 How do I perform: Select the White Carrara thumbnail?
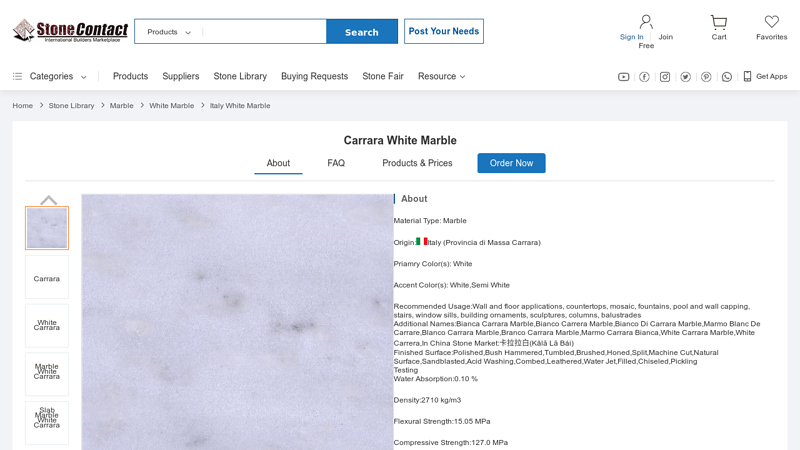[x=47, y=326]
